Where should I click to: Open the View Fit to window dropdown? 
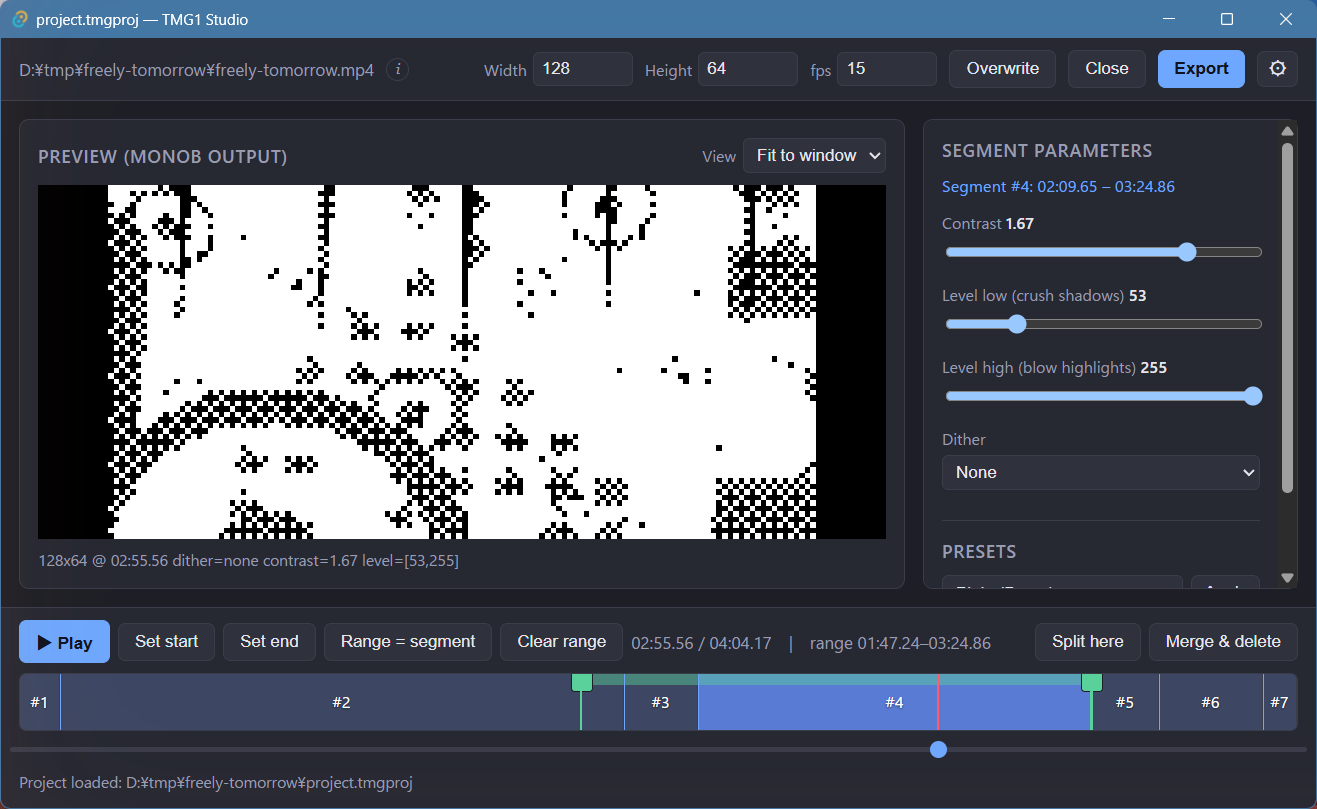click(x=814, y=156)
